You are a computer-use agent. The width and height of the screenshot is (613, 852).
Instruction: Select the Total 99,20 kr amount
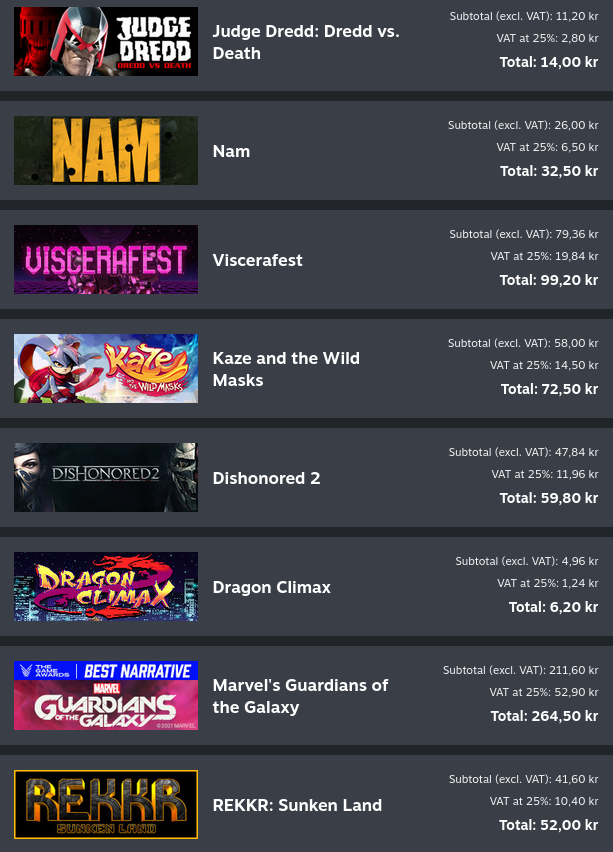[549, 280]
